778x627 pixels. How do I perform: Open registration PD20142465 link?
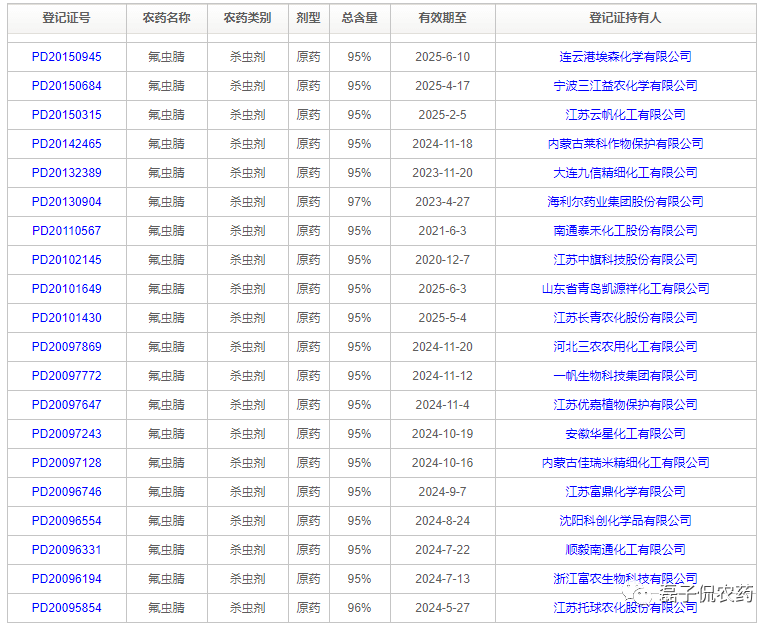pyautogui.click(x=66, y=144)
